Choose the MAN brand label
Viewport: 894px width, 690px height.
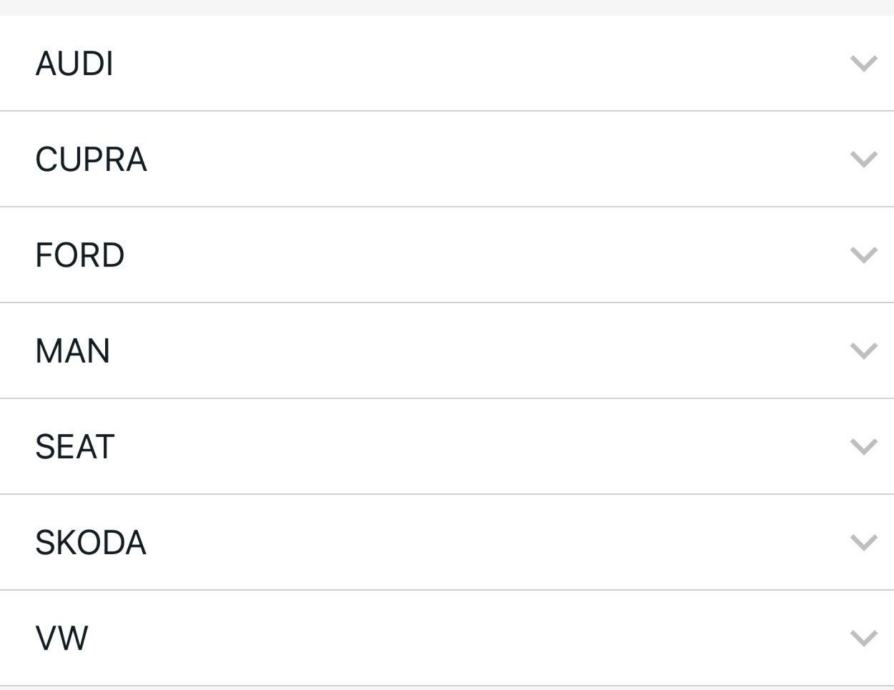pos(72,351)
